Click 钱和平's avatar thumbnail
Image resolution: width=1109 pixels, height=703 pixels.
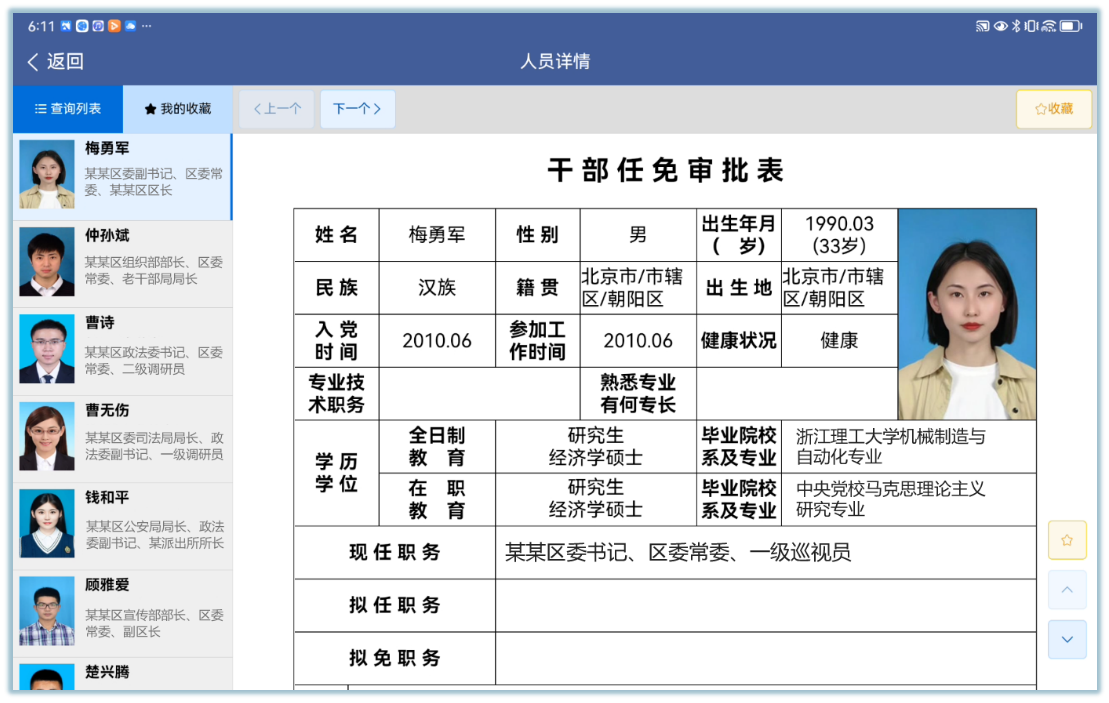coord(47,524)
